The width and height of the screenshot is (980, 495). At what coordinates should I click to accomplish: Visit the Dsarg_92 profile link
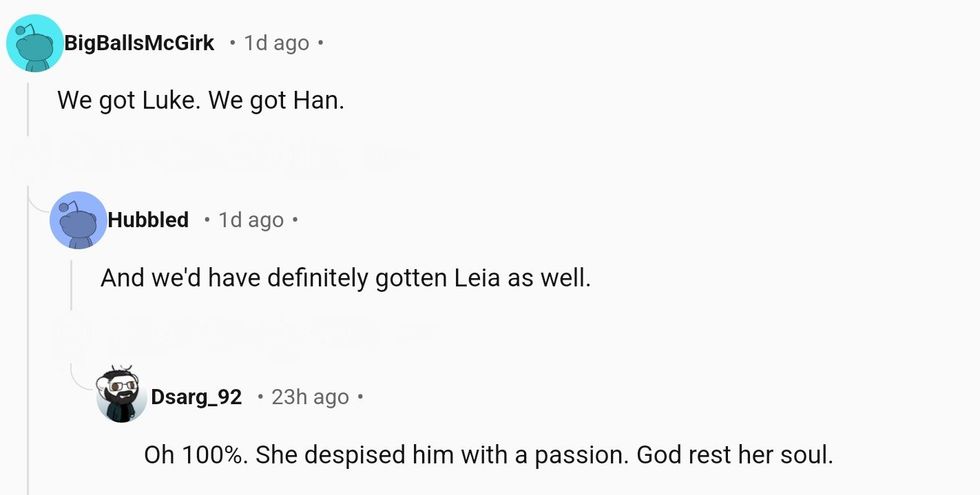(x=196, y=397)
